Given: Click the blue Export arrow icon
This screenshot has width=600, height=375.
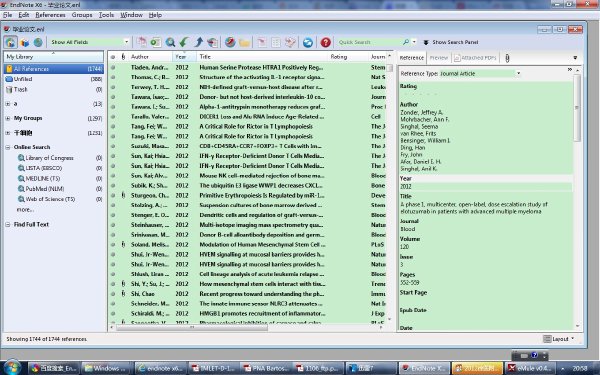Looking at the screenshot, I should pyautogui.click(x=199, y=42).
